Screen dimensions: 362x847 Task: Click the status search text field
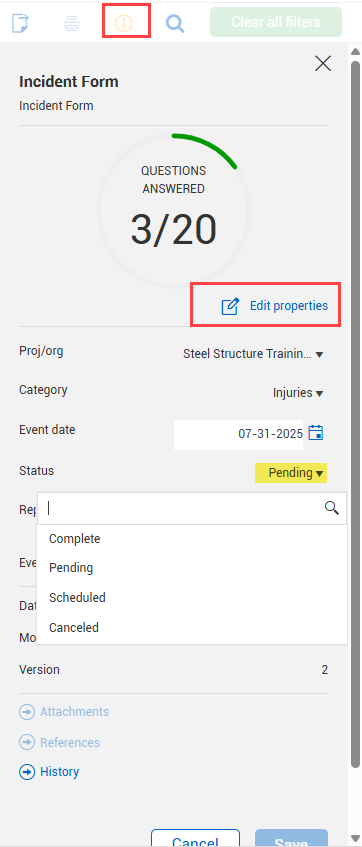point(184,508)
